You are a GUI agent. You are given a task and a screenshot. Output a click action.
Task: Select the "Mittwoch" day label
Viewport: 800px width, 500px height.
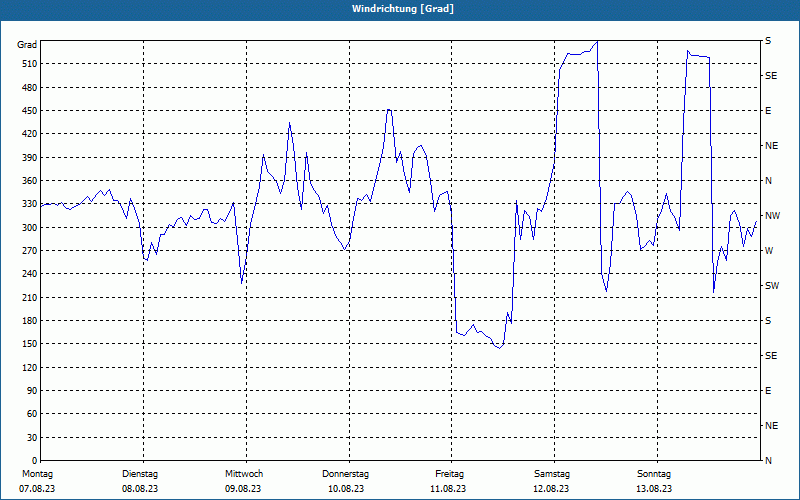coord(244,474)
